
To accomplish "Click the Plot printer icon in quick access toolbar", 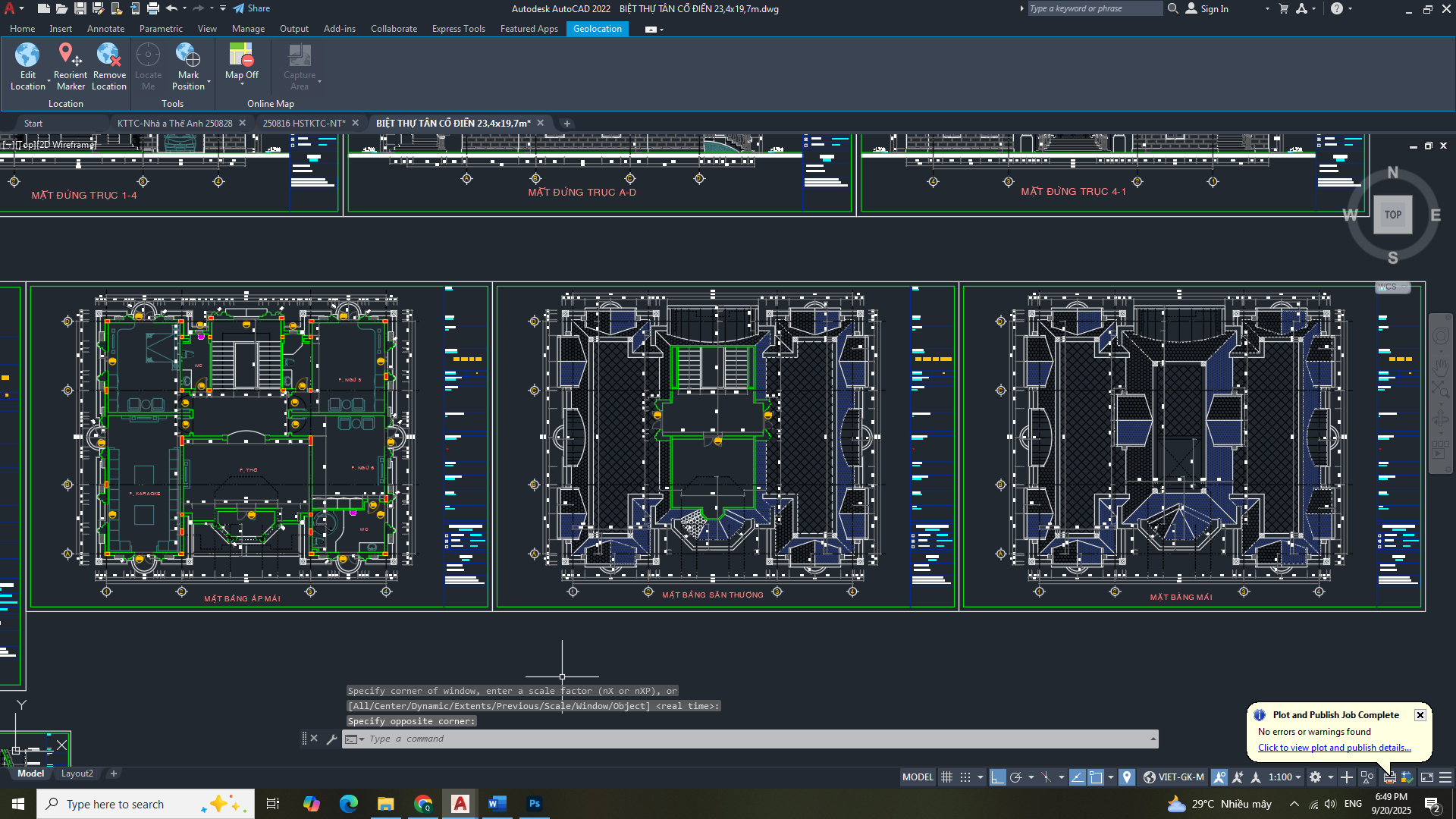I will (152, 8).
